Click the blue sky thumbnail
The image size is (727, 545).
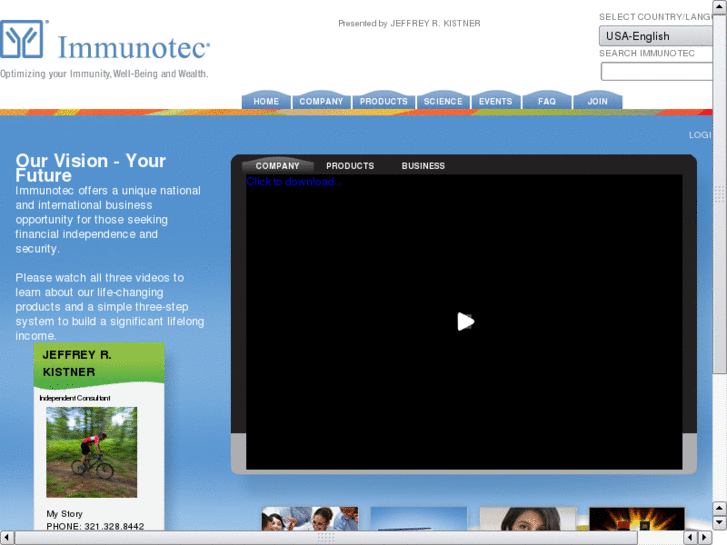click(x=419, y=519)
